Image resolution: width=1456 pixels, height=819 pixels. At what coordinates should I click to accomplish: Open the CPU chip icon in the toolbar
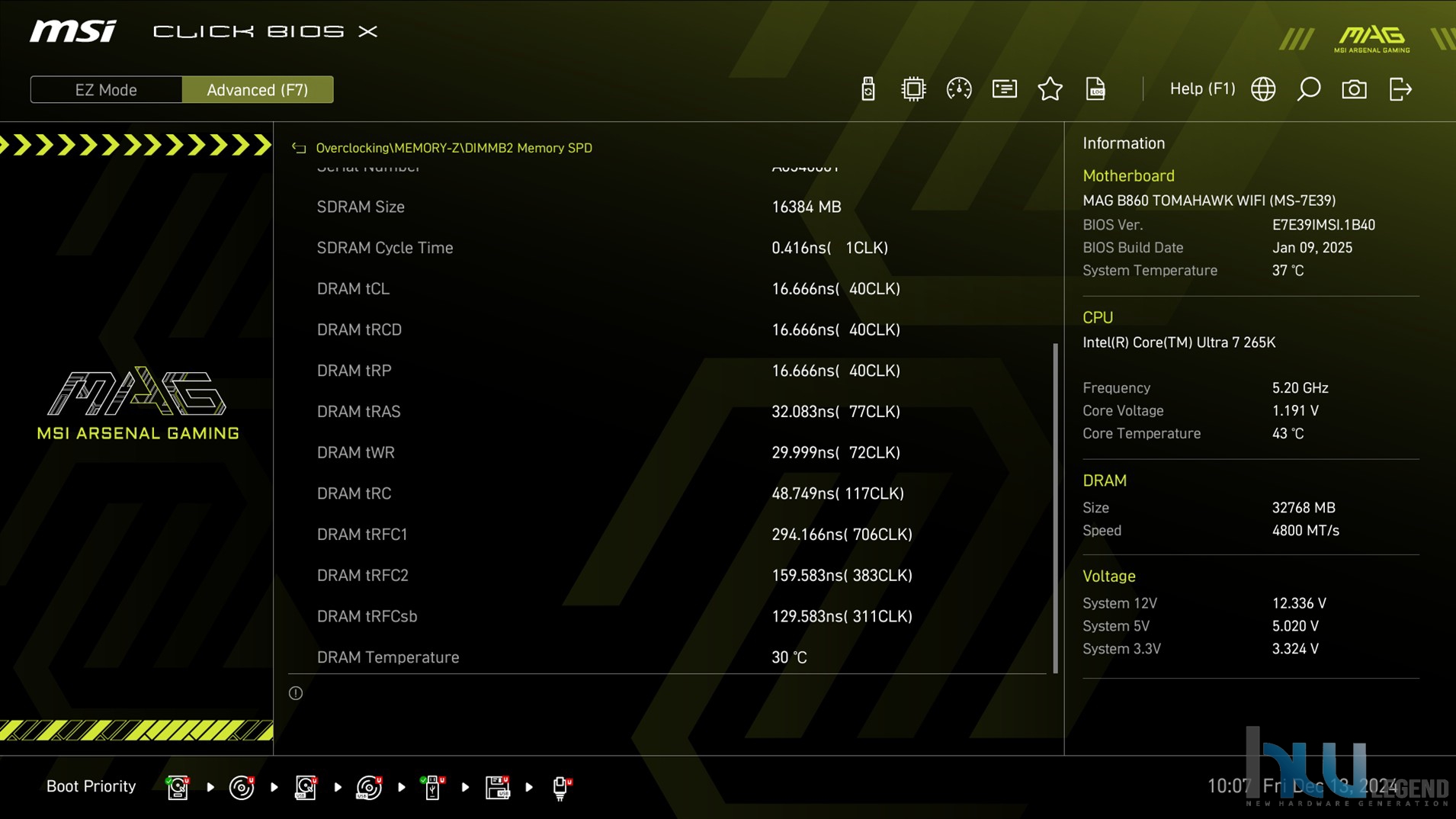click(912, 89)
